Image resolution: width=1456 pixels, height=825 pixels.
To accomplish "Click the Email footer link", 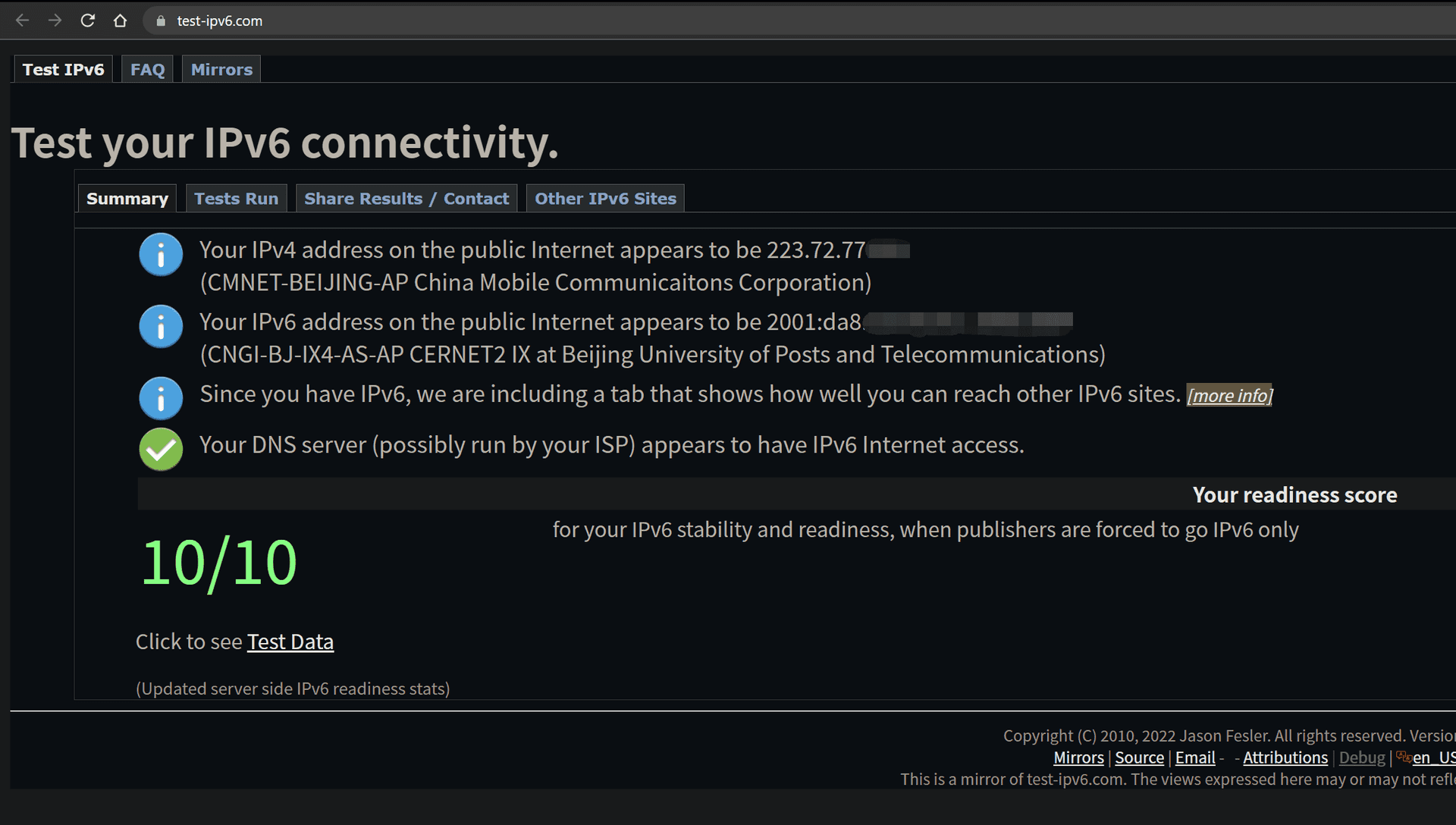I will [x=1195, y=758].
